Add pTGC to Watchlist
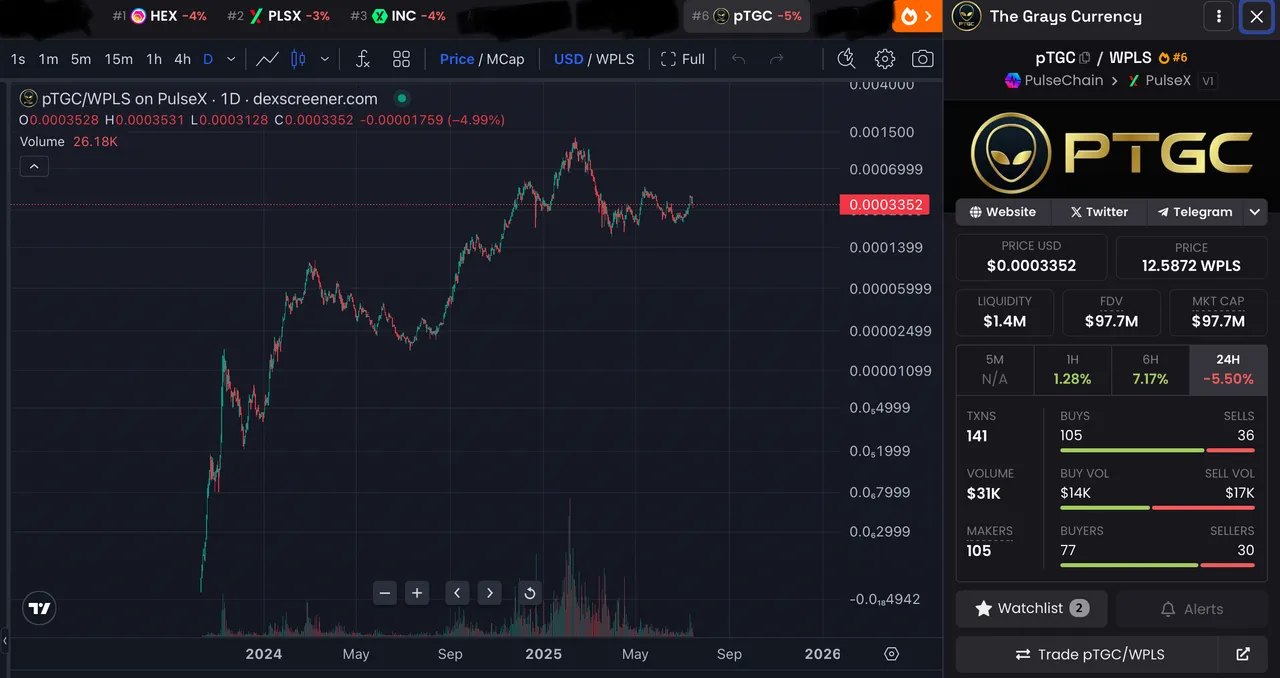This screenshot has height=678, width=1280. coord(1032,608)
